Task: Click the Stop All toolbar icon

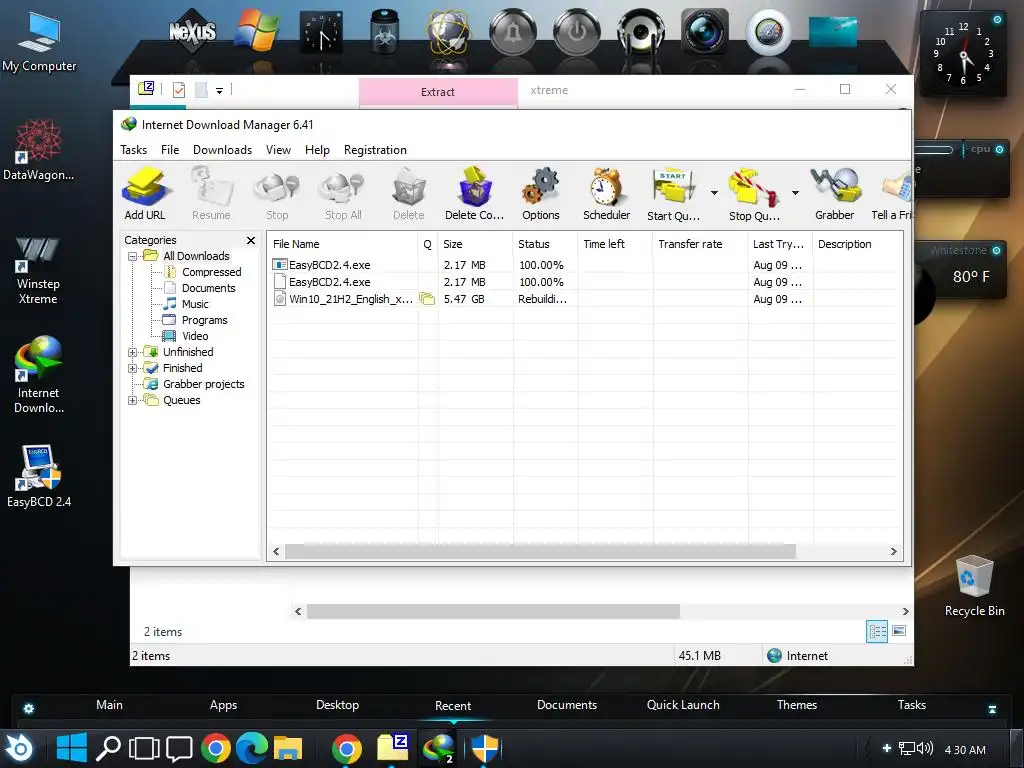Action: pyautogui.click(x=343, y=193)
